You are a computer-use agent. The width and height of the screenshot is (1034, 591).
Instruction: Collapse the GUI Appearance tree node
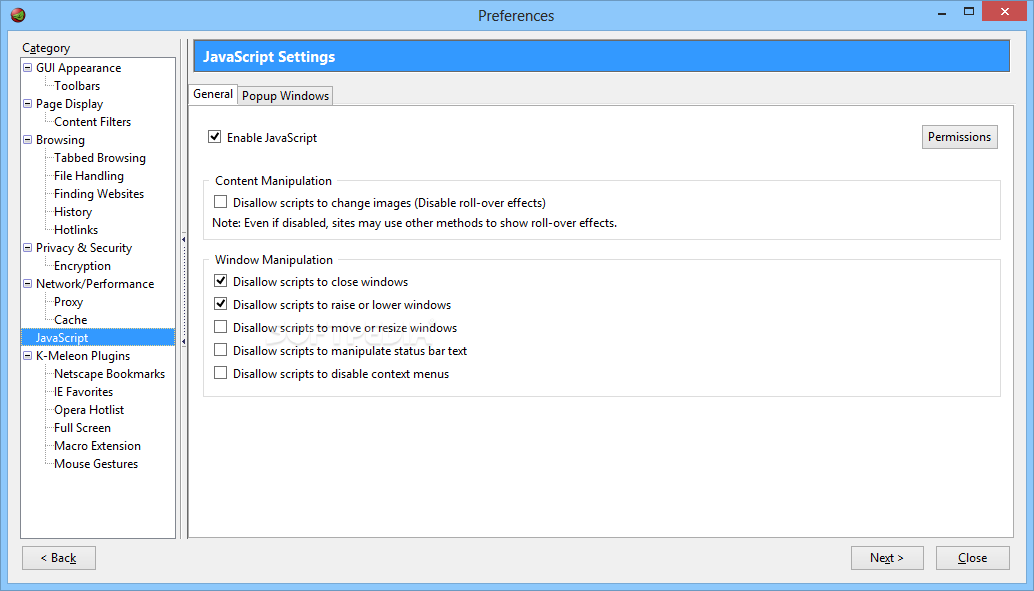tap(28, 67)
